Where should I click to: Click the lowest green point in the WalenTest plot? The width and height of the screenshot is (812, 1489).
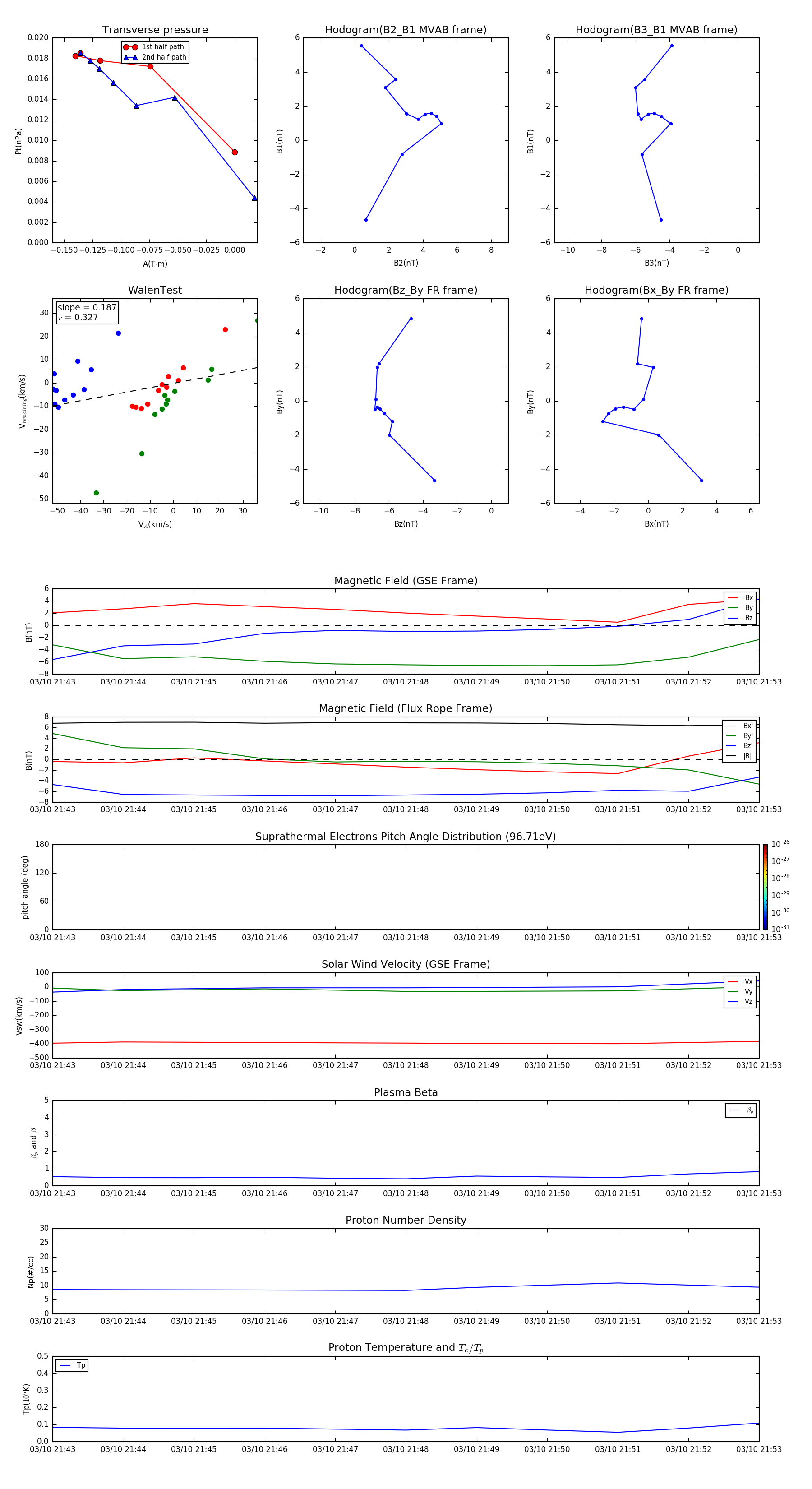(96, 493)
